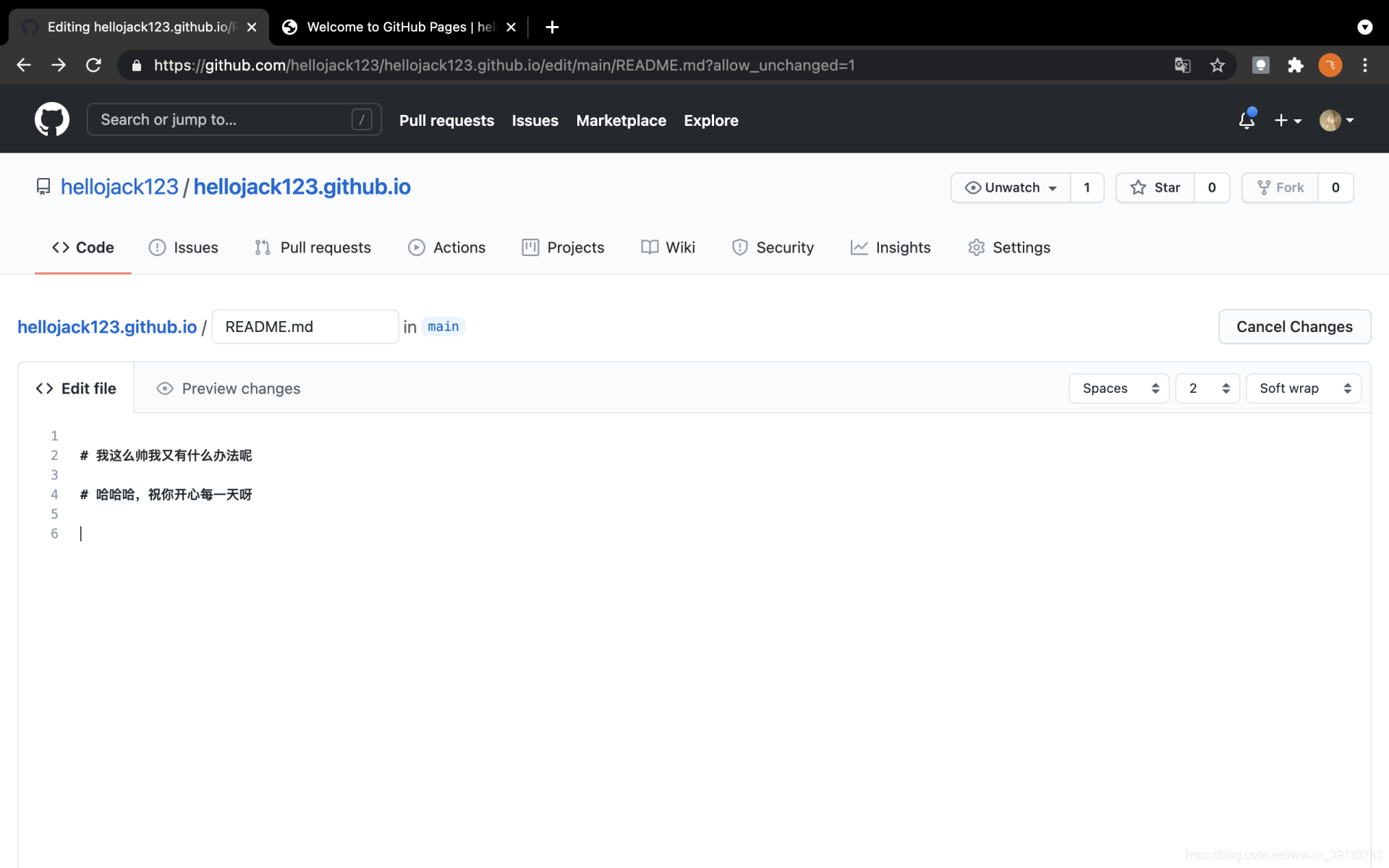1389x868 pixels.
Task: Go back using browser back arrow
Action: coord(24,65)
